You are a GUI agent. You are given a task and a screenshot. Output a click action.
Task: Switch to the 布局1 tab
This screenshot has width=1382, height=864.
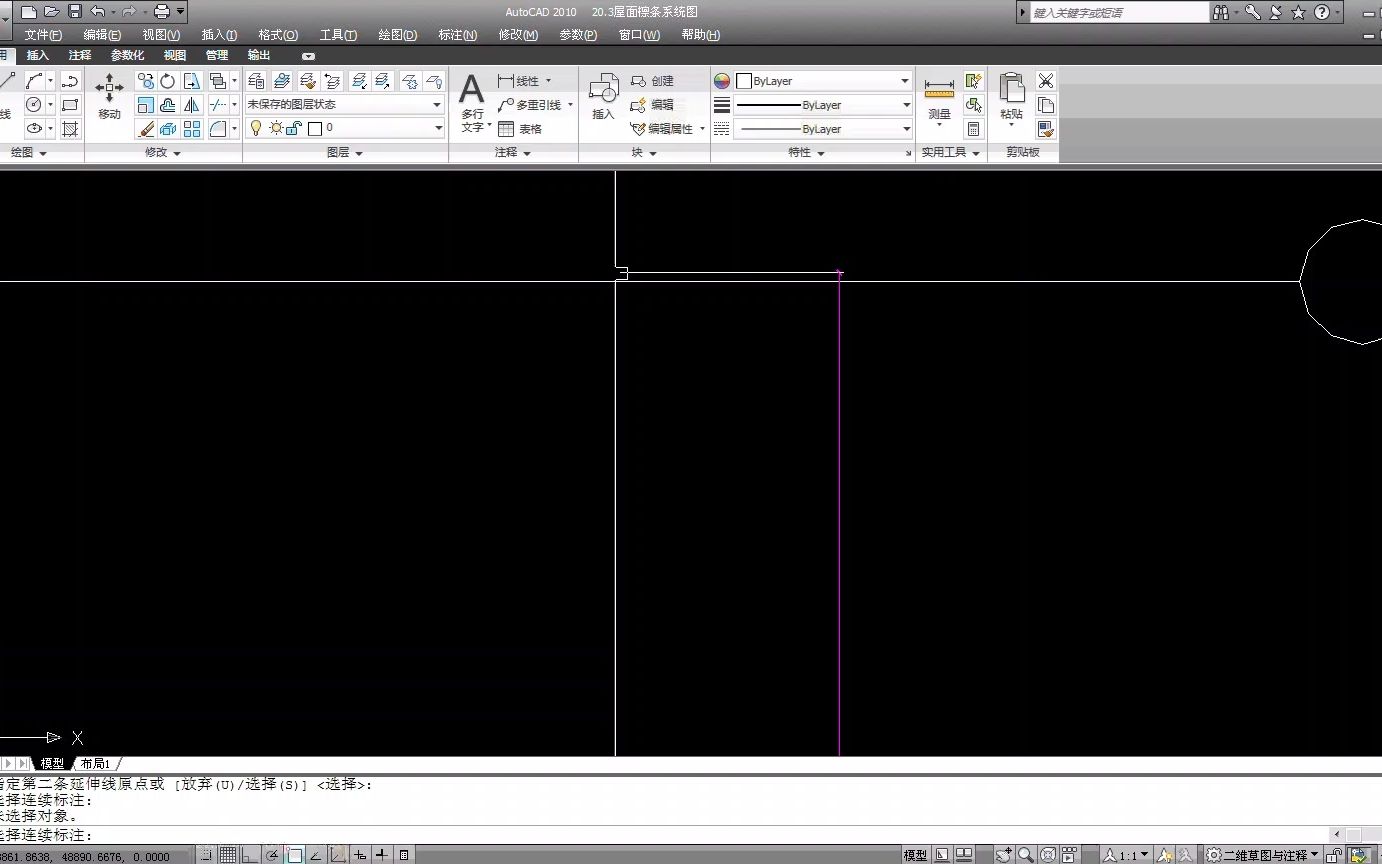(96, 763)
